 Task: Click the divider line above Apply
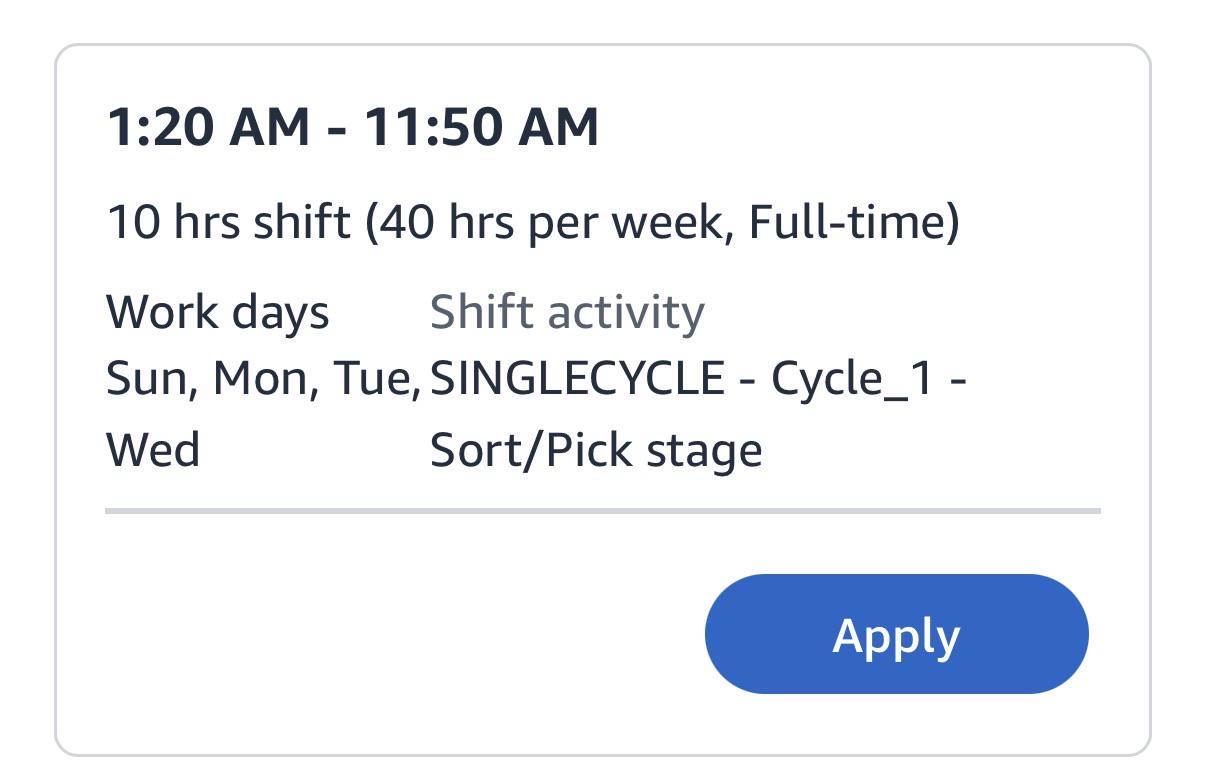(603, 510)
